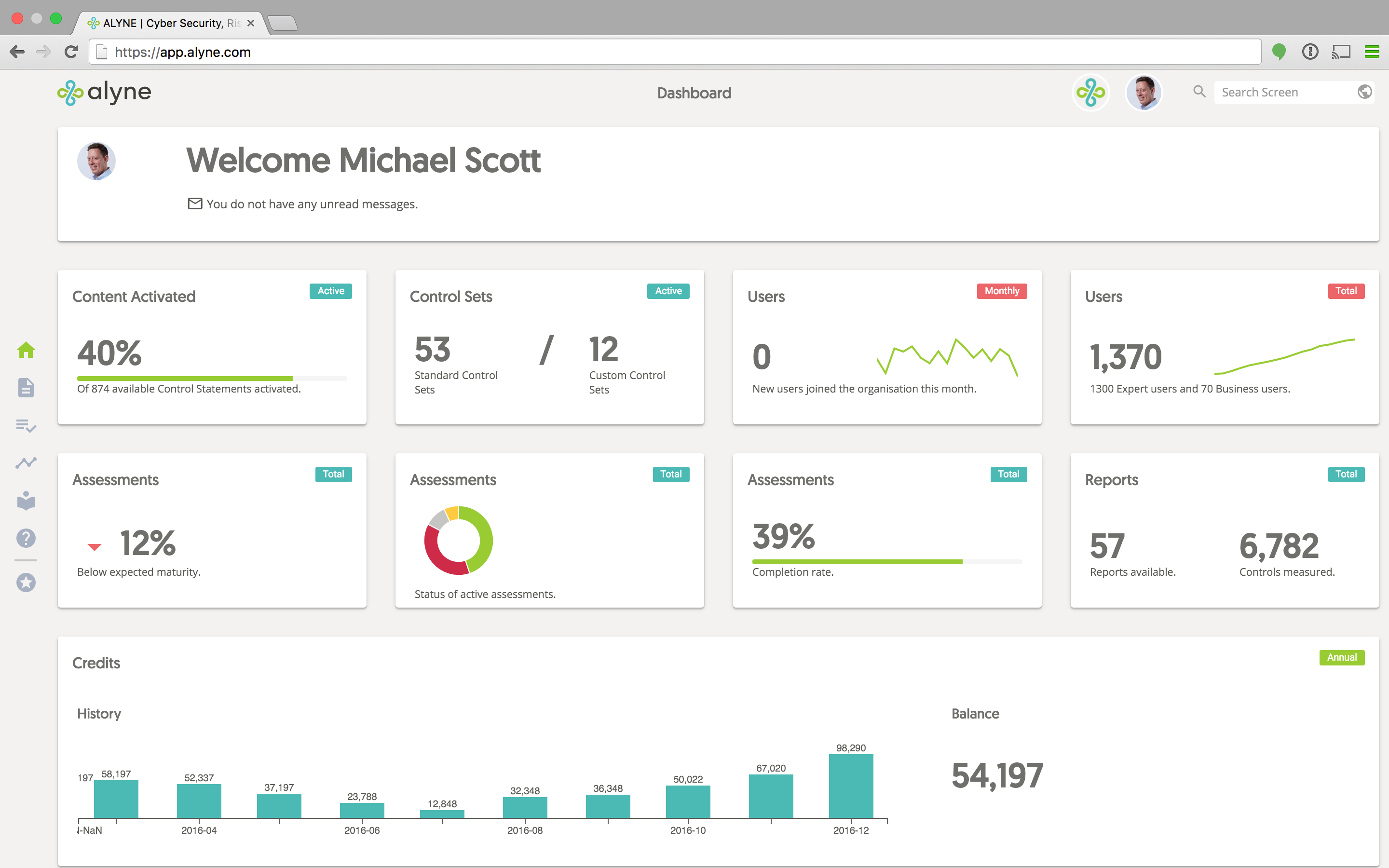The width and height of the screenshot is (1389, 868).
Task: Open the trend line analytics sidebar icon
Action: coord(26,463)
